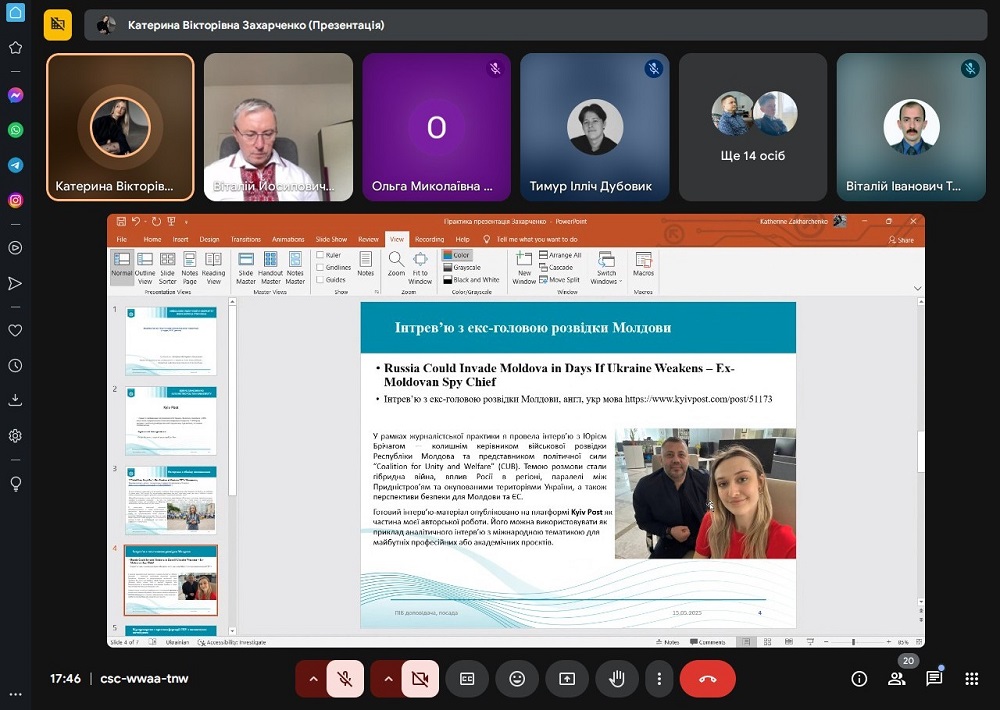Viewport: 1000px width, 710px height.
Task: Click the Slide Show ribbon tab
Action: point(331,240)
